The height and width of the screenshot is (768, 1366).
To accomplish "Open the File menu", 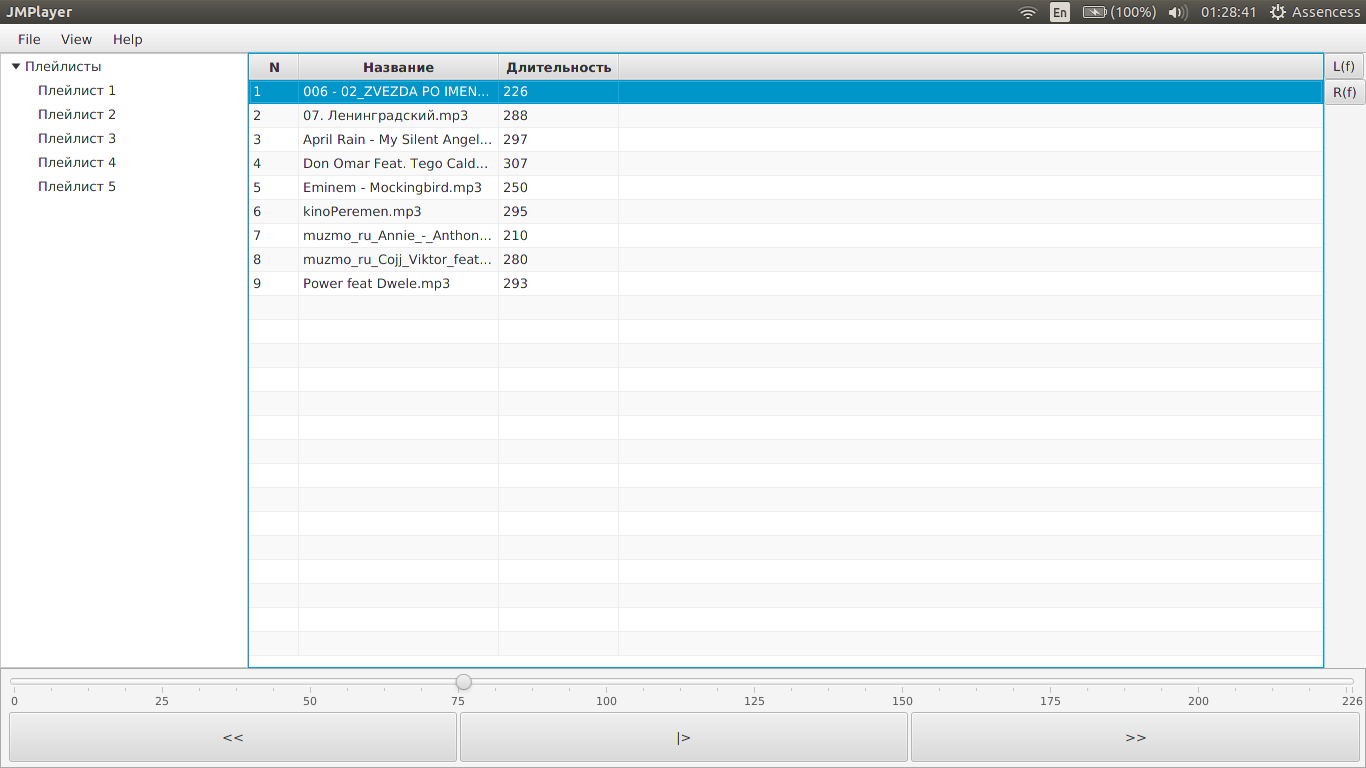I will (x=29, y=40).
